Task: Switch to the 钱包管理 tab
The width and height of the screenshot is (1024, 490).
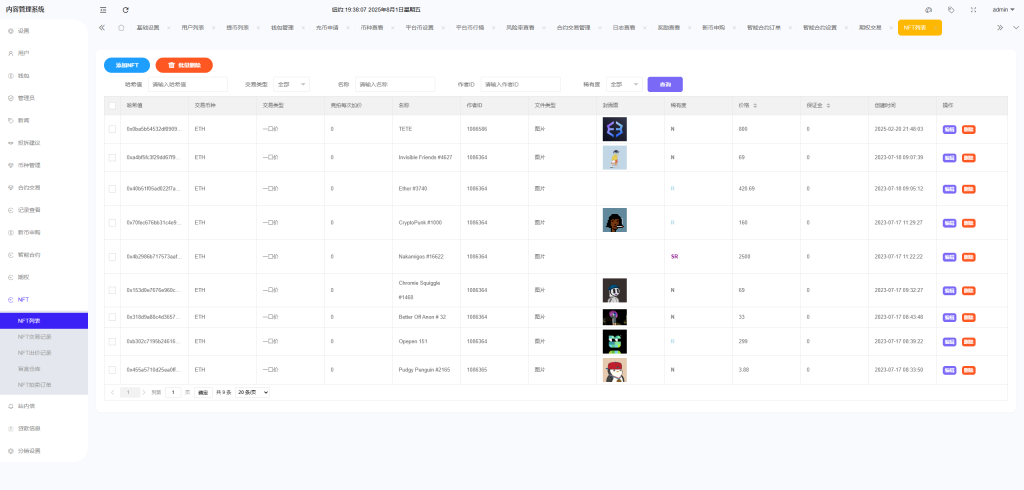Action: [x=281, y=28]
